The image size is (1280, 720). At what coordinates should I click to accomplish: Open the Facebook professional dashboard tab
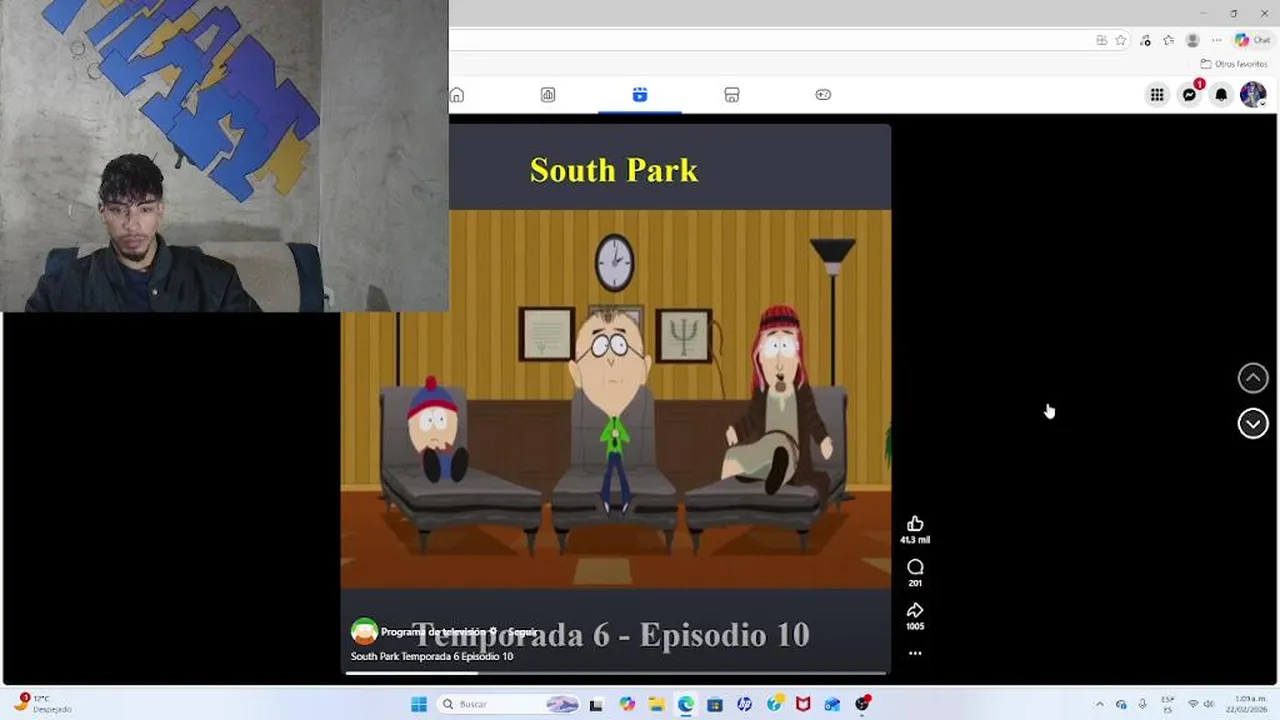click(548, 95)
